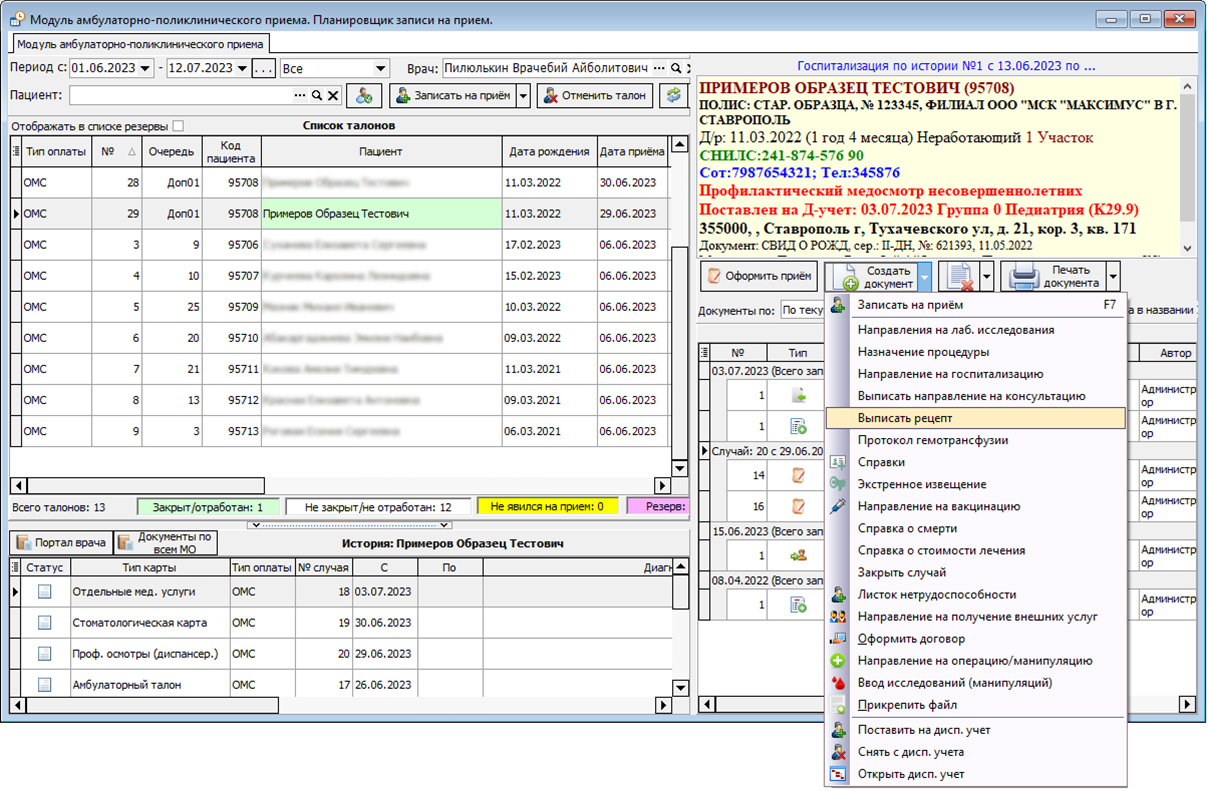
Task: Click document icon under 08.04.2022 group
Action: [799, 604]
